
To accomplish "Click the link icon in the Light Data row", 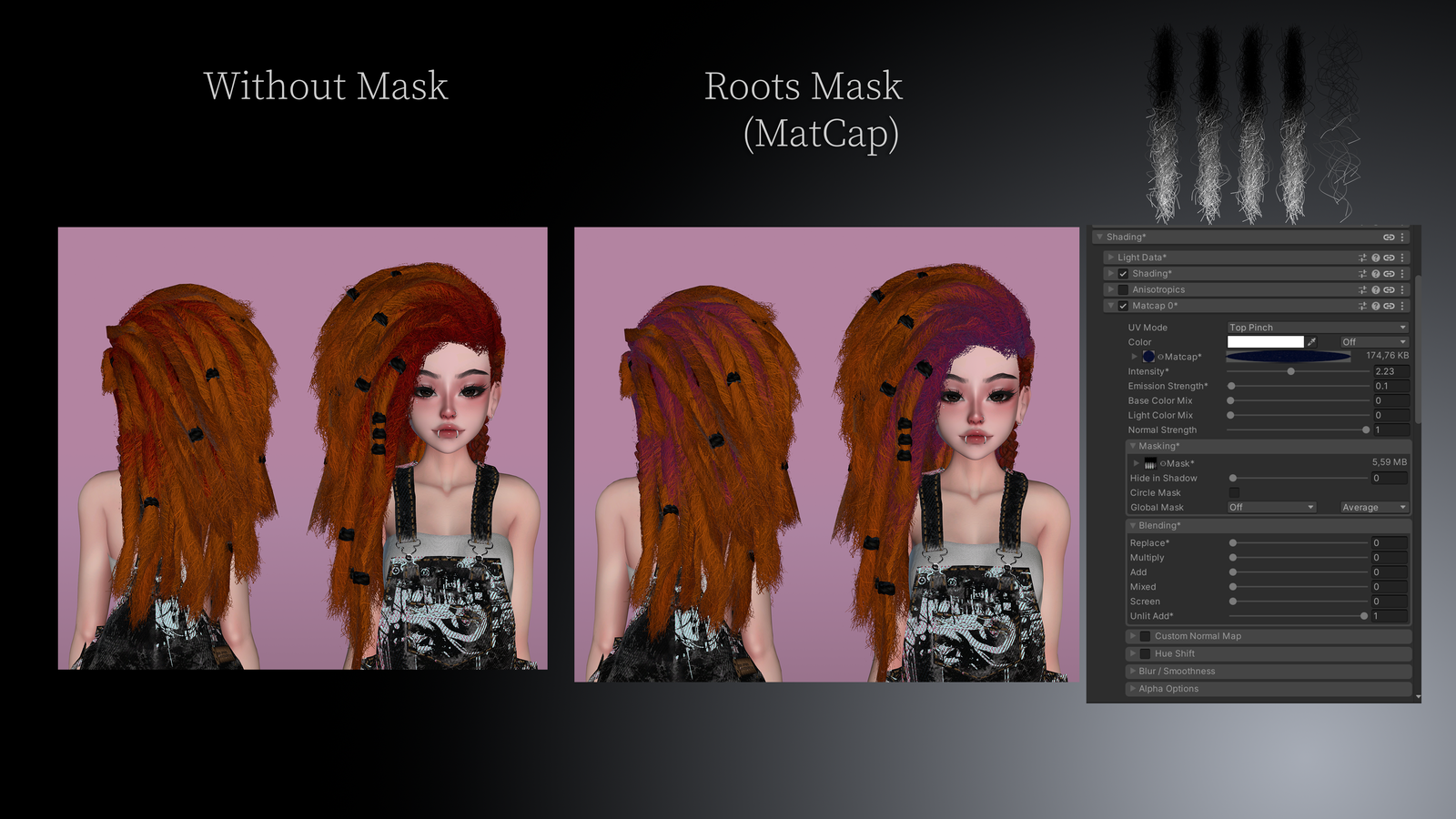I will (x=1389, y=258).
